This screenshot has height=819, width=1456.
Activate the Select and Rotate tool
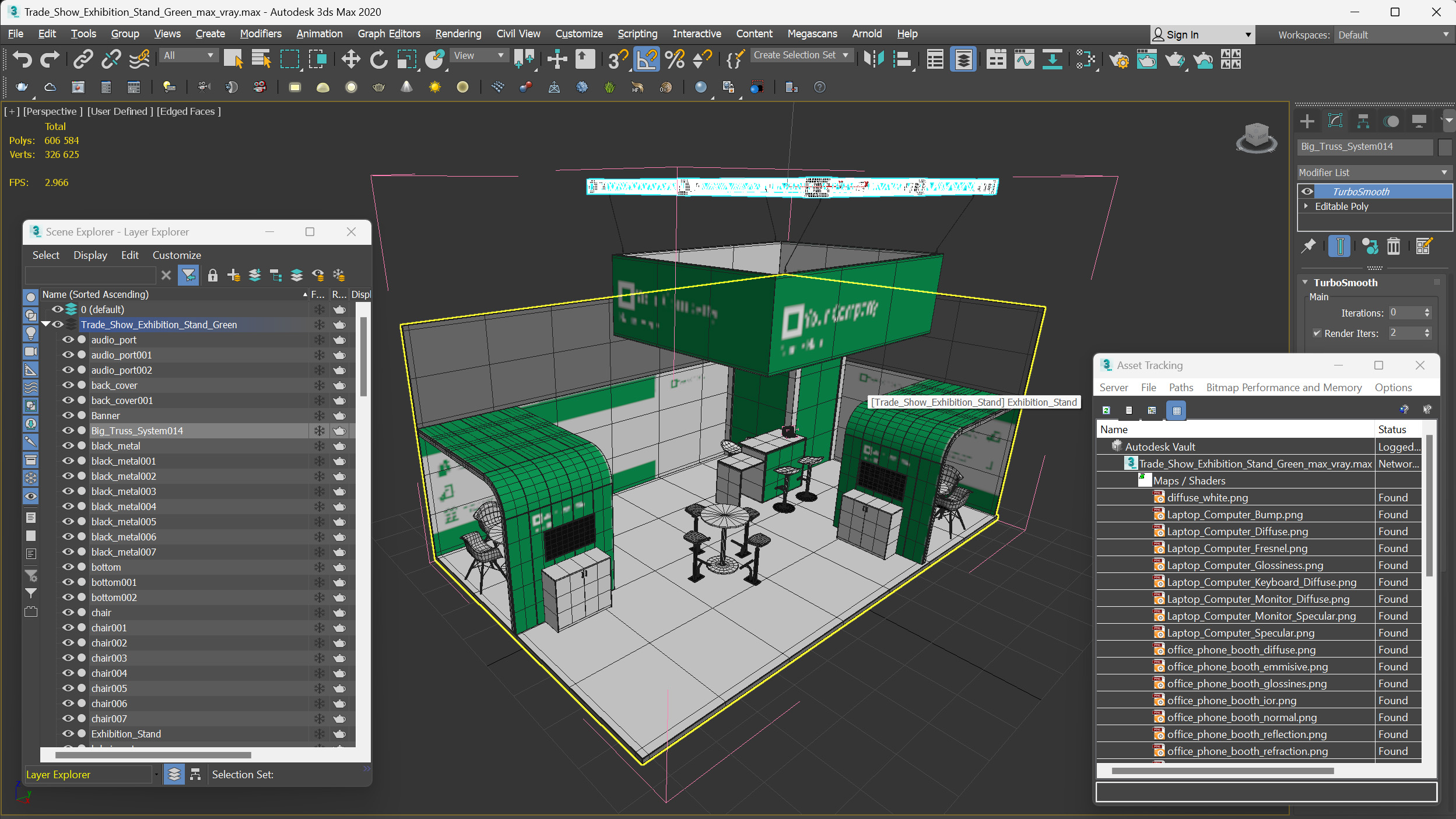(378, 59)
